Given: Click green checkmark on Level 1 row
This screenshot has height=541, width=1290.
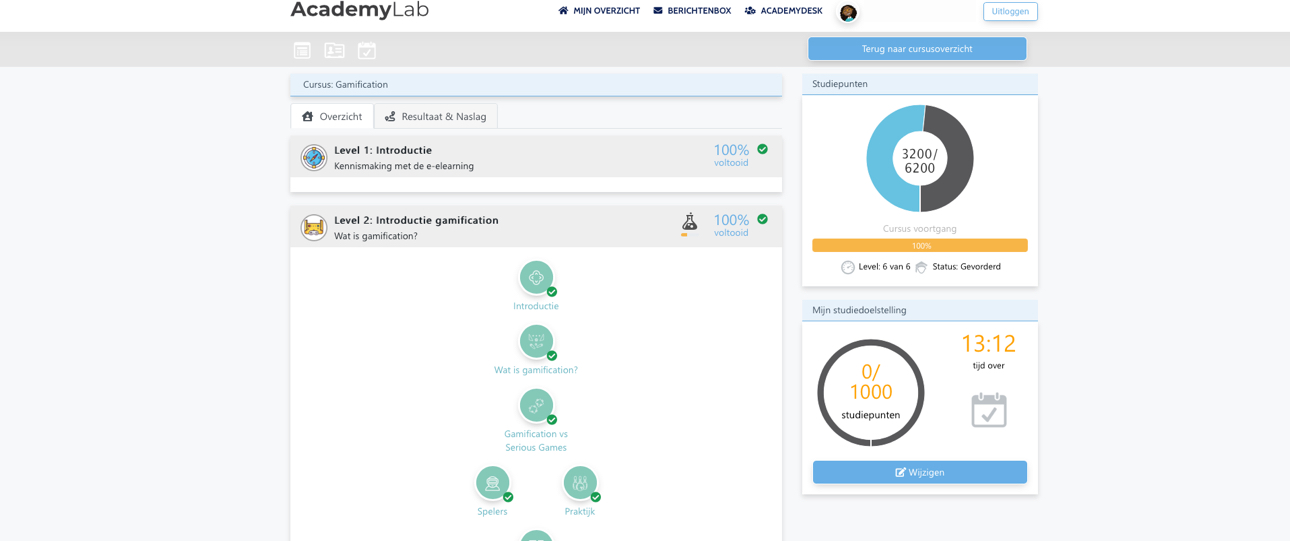Looking at the screenshot, I should click(763, 149).
